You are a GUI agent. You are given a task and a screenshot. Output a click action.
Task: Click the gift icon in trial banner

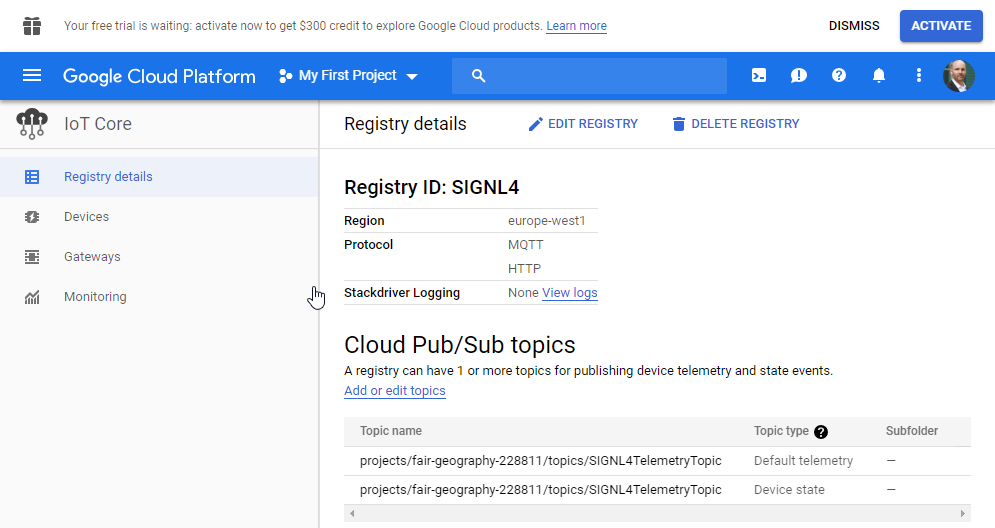tap(32, 26)
